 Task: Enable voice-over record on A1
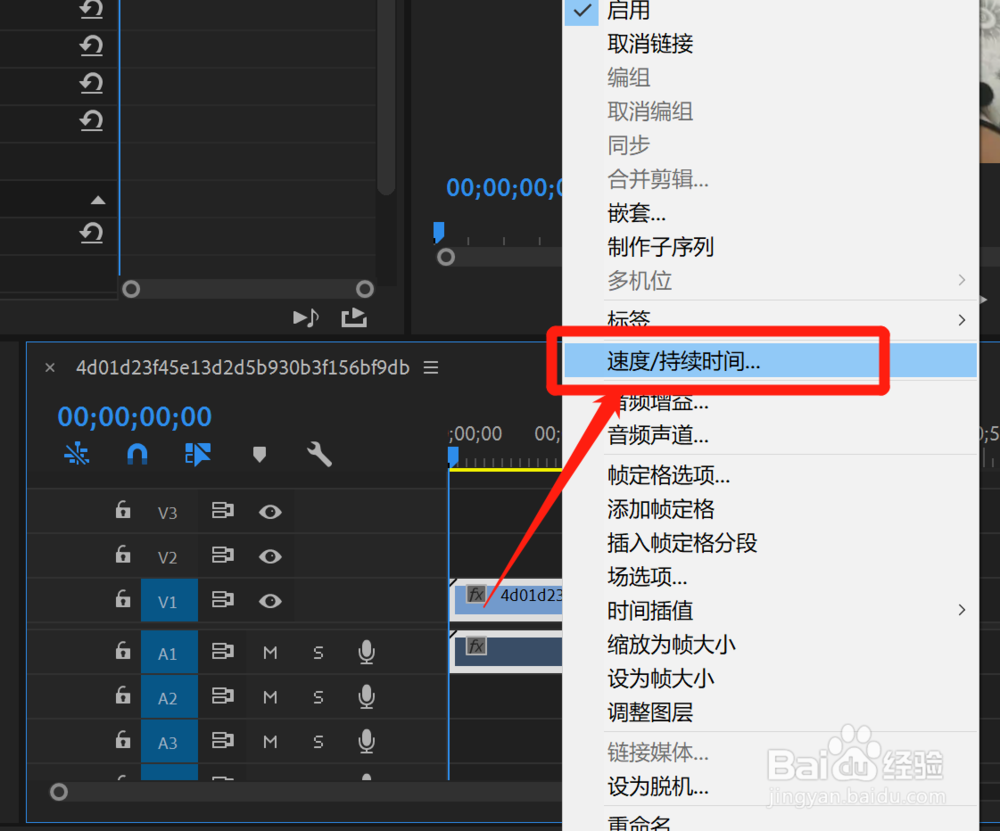(366, 652)
